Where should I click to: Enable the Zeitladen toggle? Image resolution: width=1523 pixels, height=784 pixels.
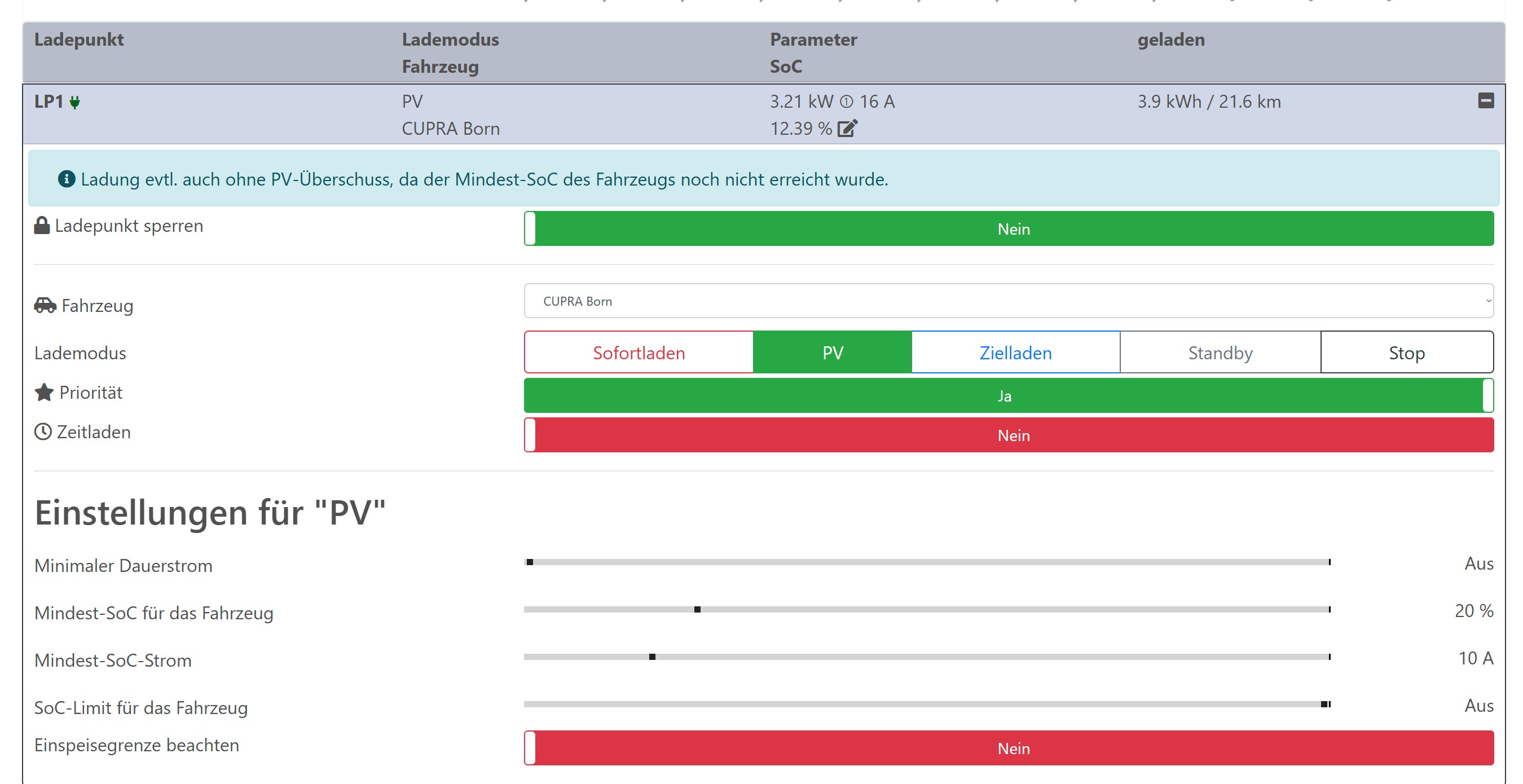[1008, 435]
